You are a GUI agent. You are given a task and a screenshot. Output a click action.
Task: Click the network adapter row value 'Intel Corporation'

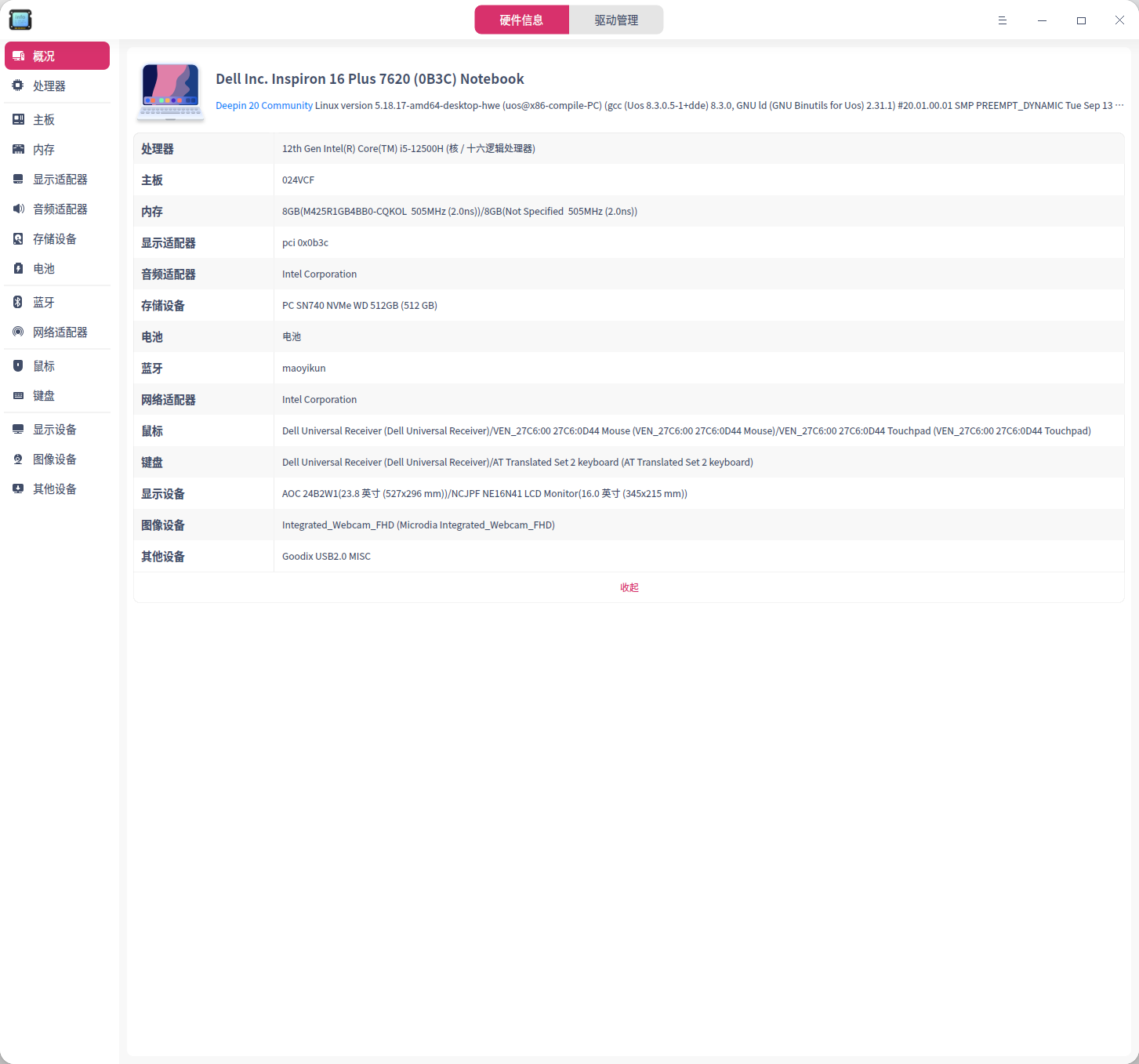click(319, 400)
